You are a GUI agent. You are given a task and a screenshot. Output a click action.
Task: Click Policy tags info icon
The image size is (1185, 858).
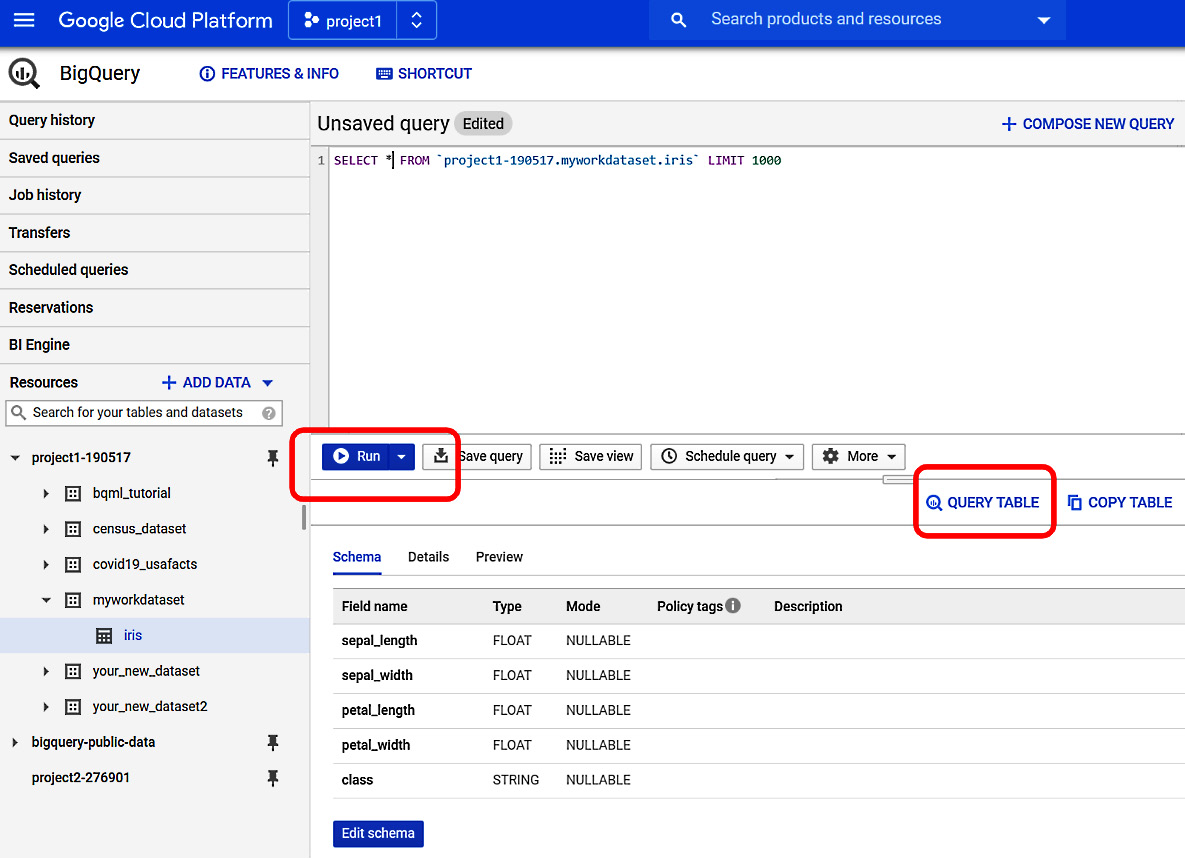pos(733,606)
